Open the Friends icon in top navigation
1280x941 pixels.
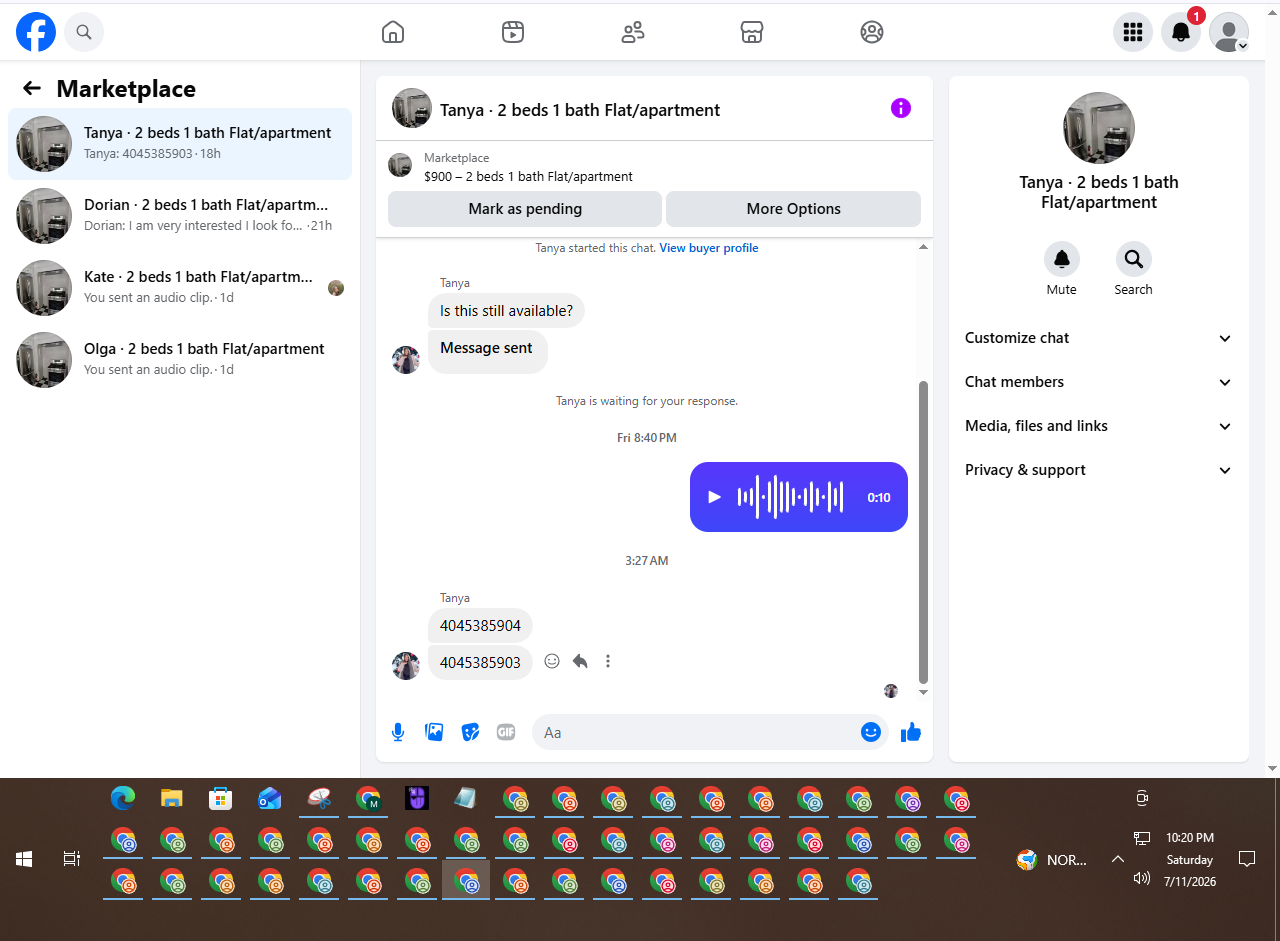click(633, 32)
